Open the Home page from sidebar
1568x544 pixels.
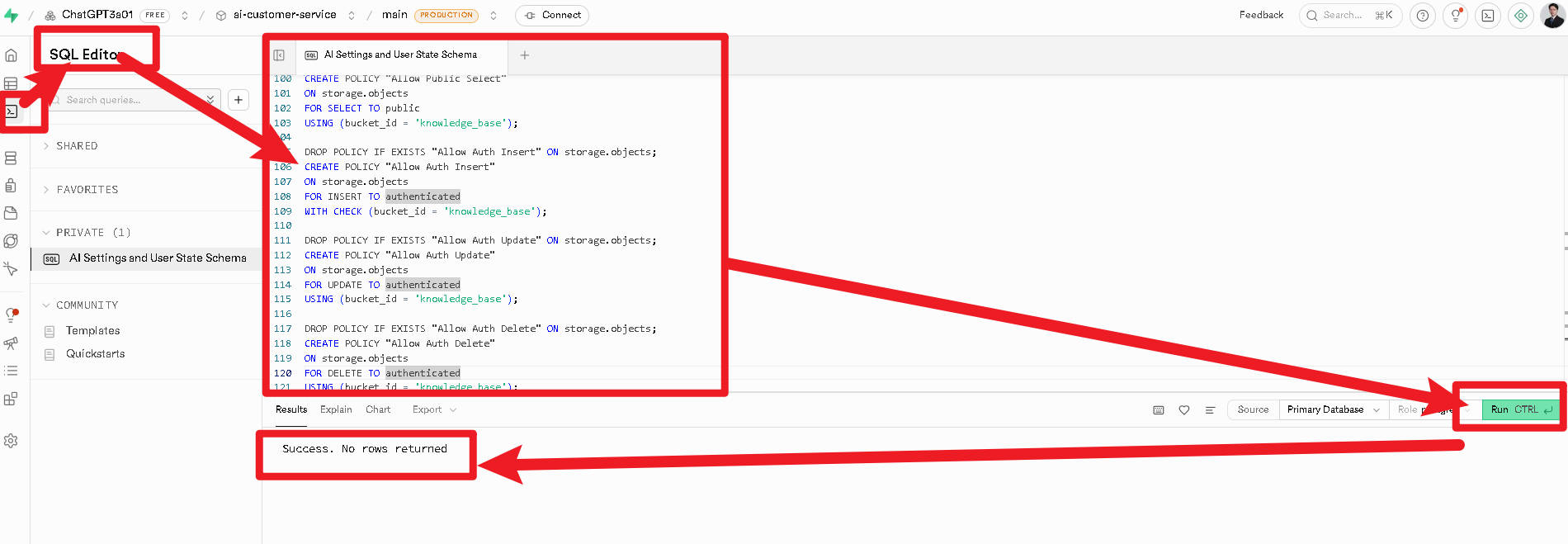click(12, 55)
